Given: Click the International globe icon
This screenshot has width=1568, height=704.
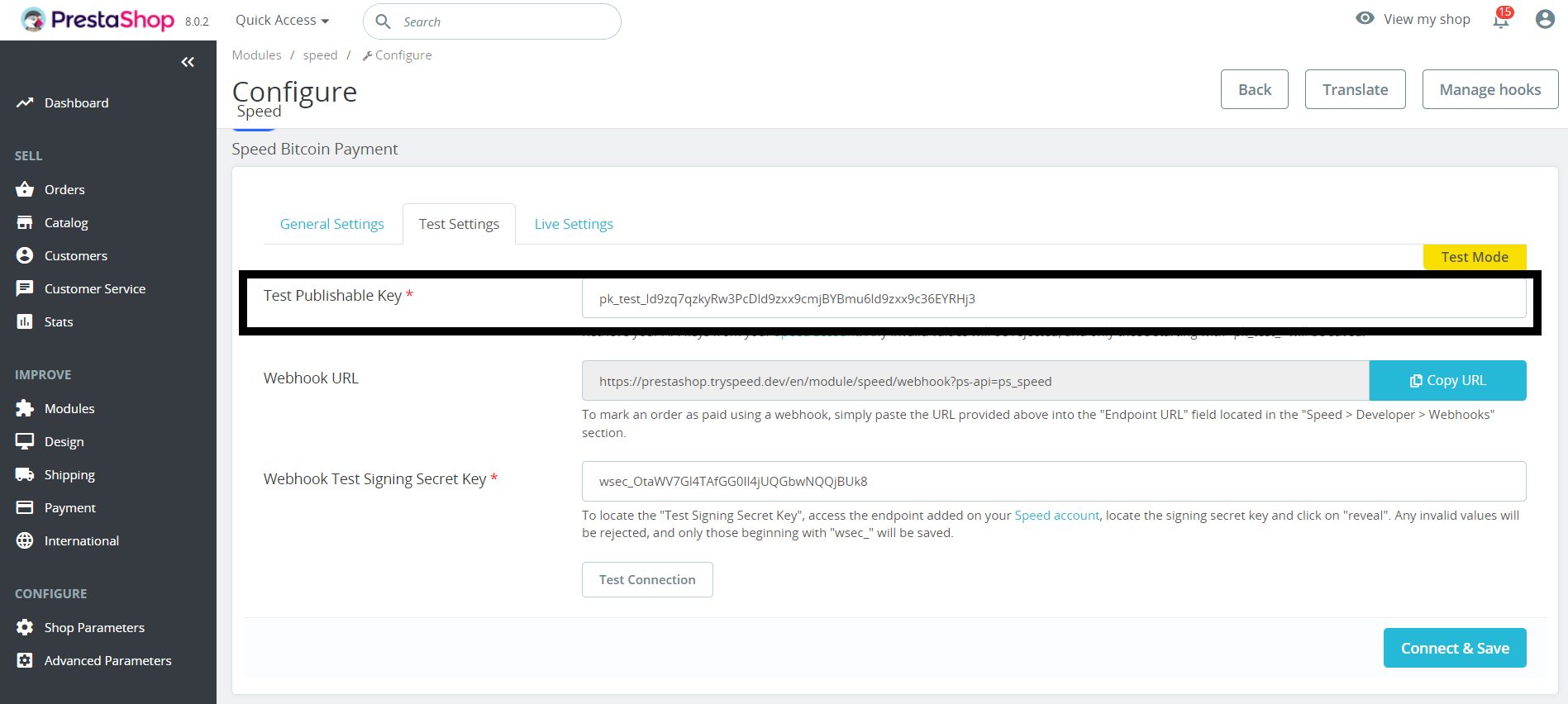Looking at the screenshot, I should coord(25,540).
